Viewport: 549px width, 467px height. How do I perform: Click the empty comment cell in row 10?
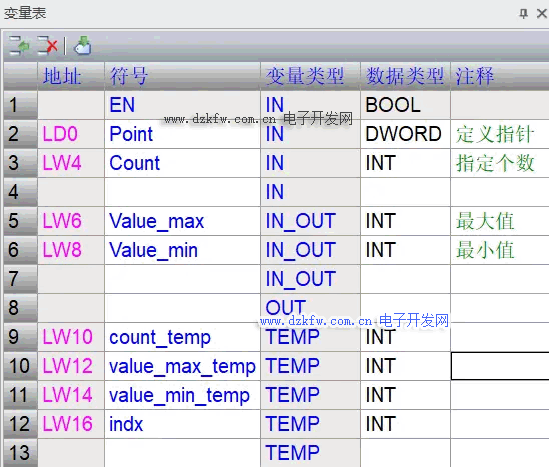click(500, 366)
